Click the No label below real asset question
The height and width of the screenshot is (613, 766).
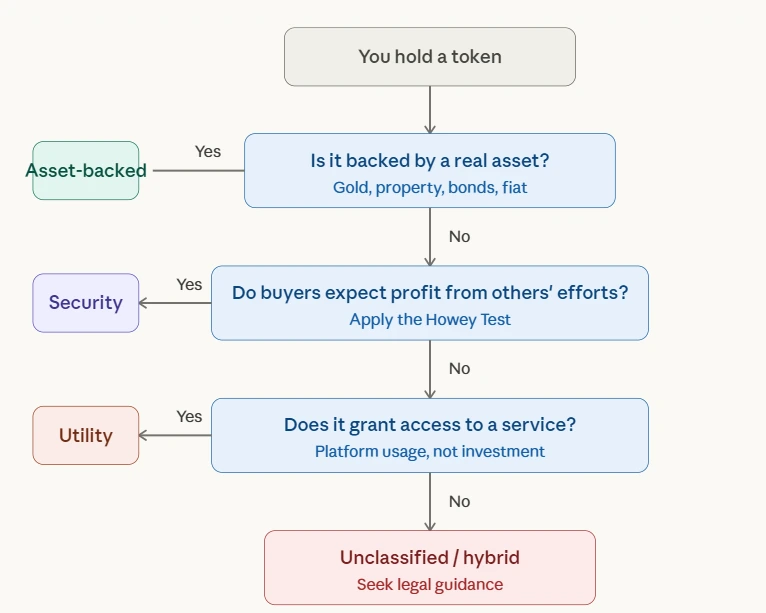tap(459, 237)
